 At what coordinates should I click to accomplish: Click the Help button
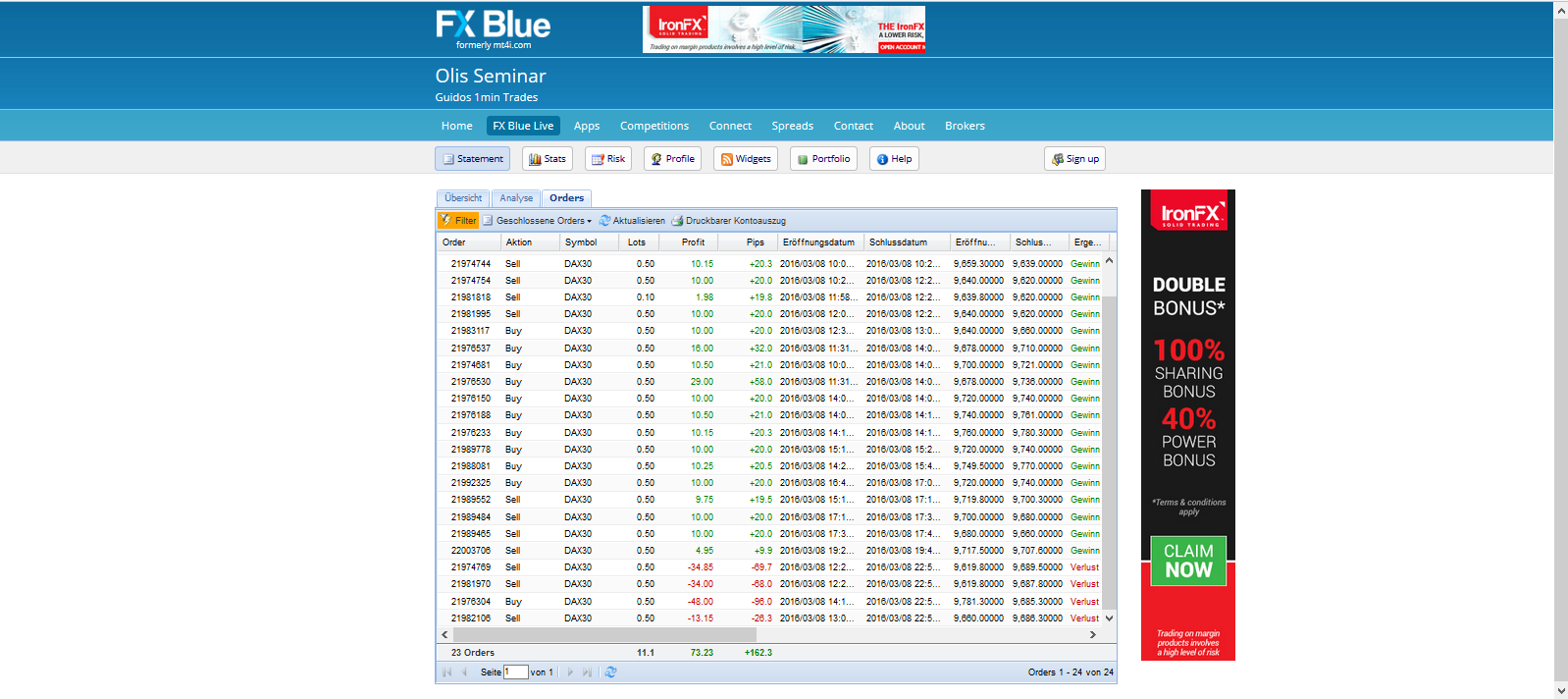pyautogui.click(x=894, y=159)
